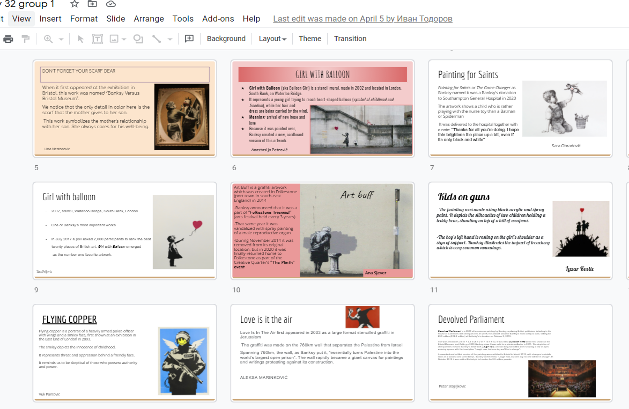Open the line tool dropdown arrow
This screenshot has width=629, height=409.
click(169, 39)
